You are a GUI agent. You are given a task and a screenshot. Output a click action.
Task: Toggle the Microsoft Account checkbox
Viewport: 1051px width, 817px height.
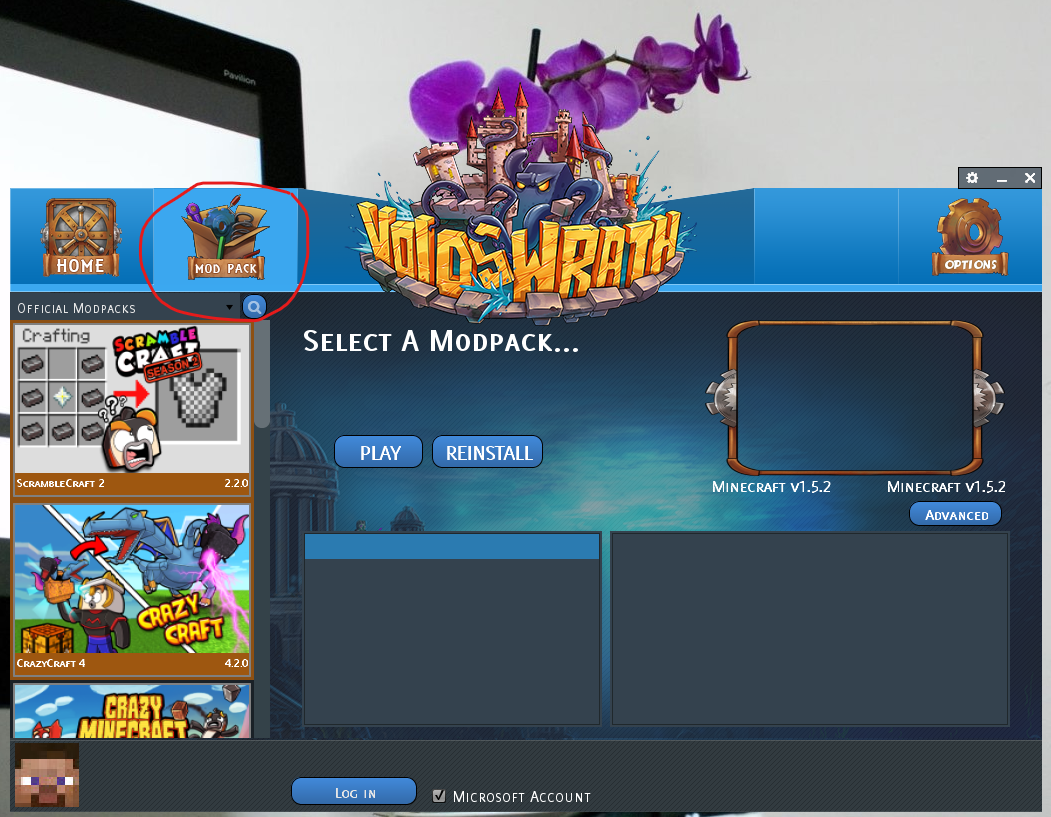tap(439, 796)
